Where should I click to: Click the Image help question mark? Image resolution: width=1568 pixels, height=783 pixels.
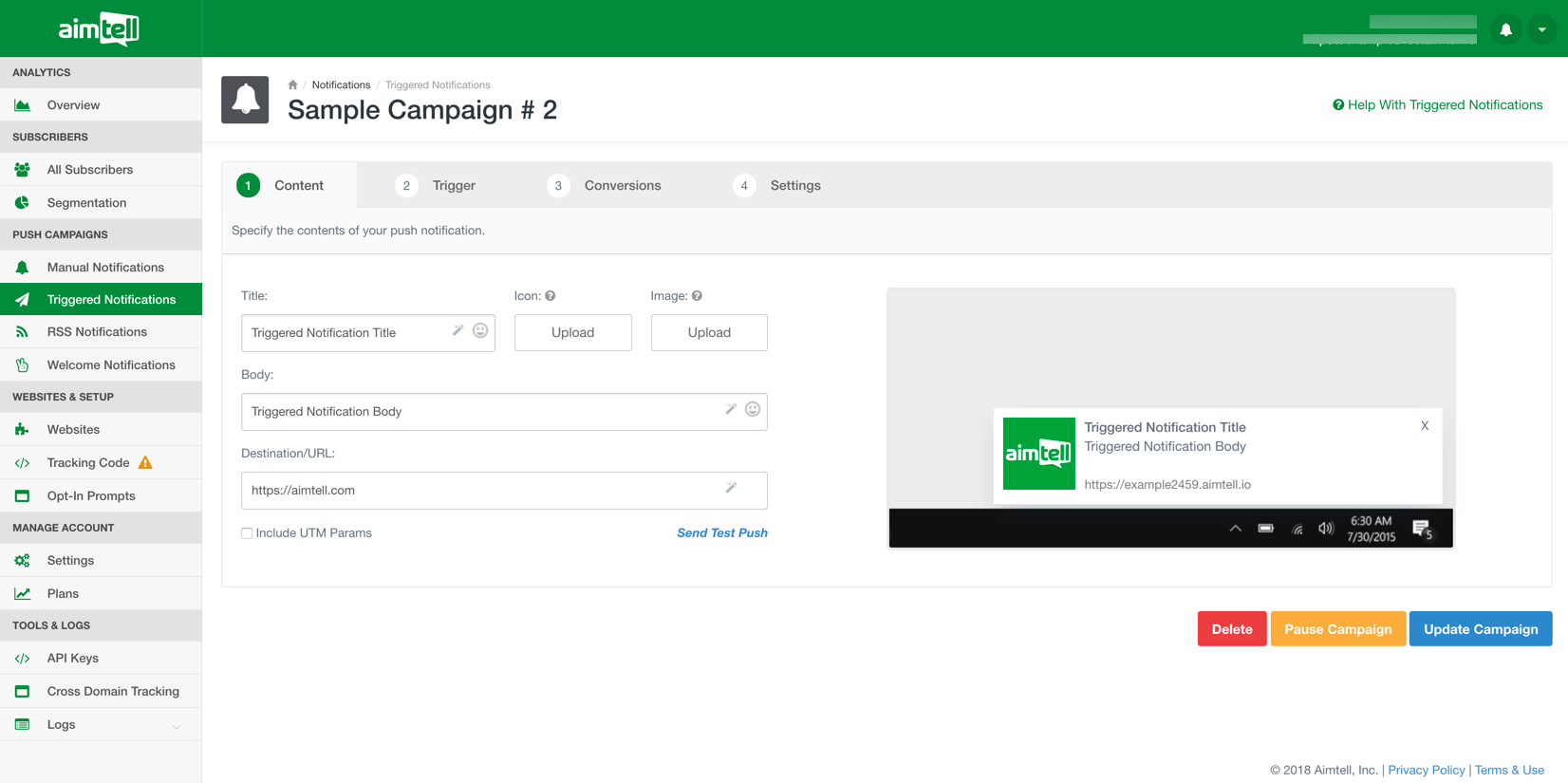697,296
